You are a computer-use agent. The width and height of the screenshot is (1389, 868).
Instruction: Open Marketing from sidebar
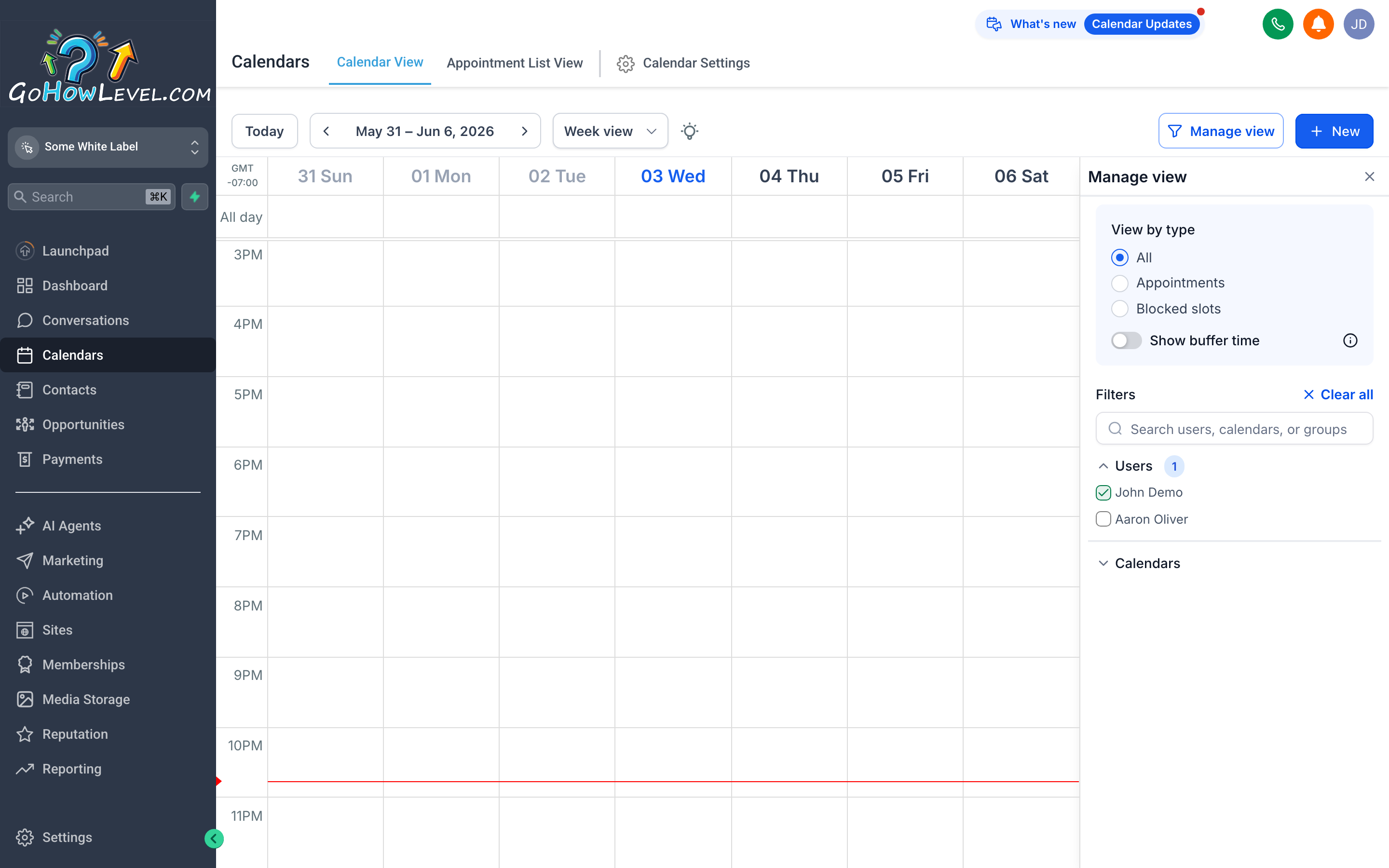108,560
